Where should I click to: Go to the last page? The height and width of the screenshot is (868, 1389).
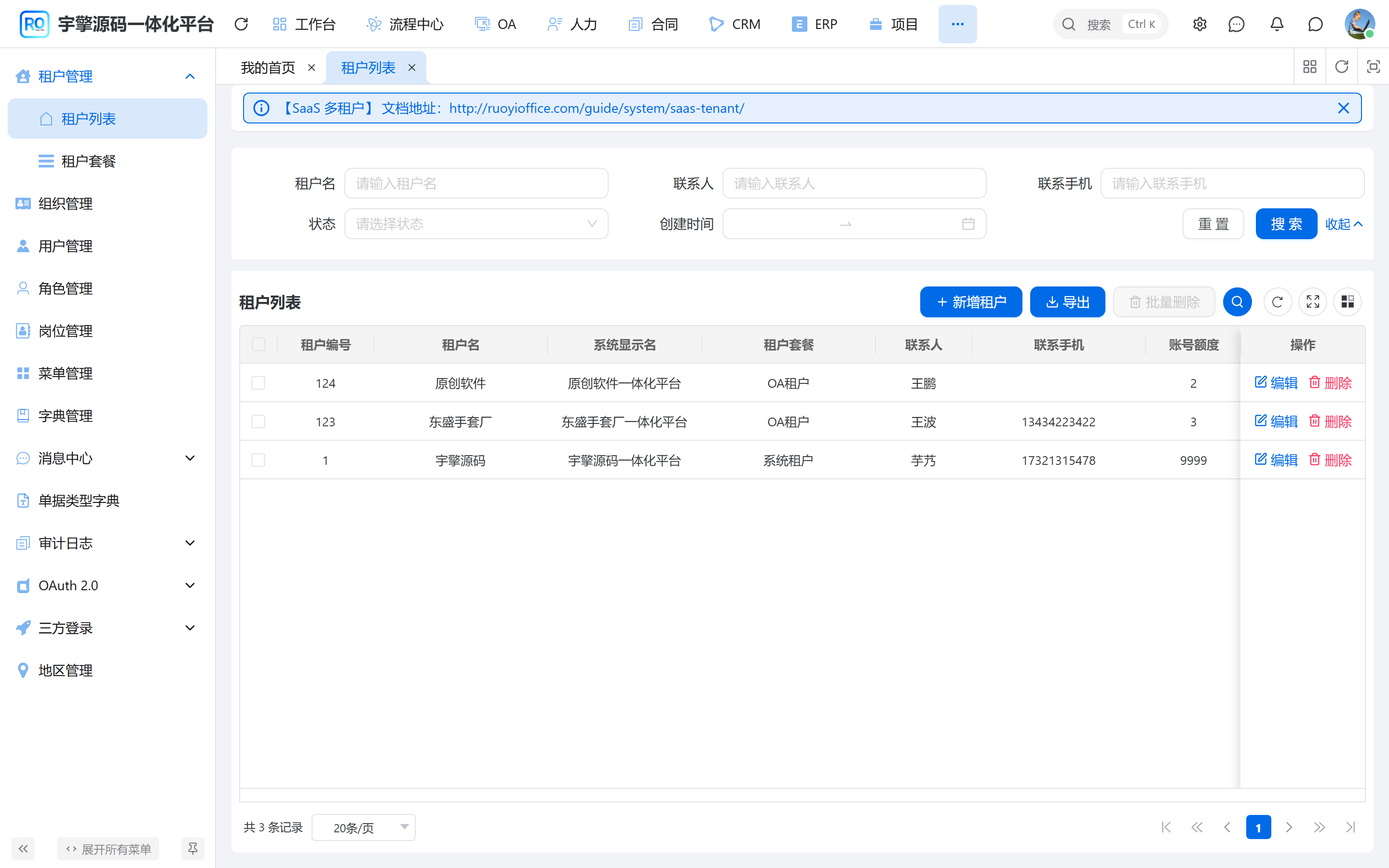pos(1350,827)
